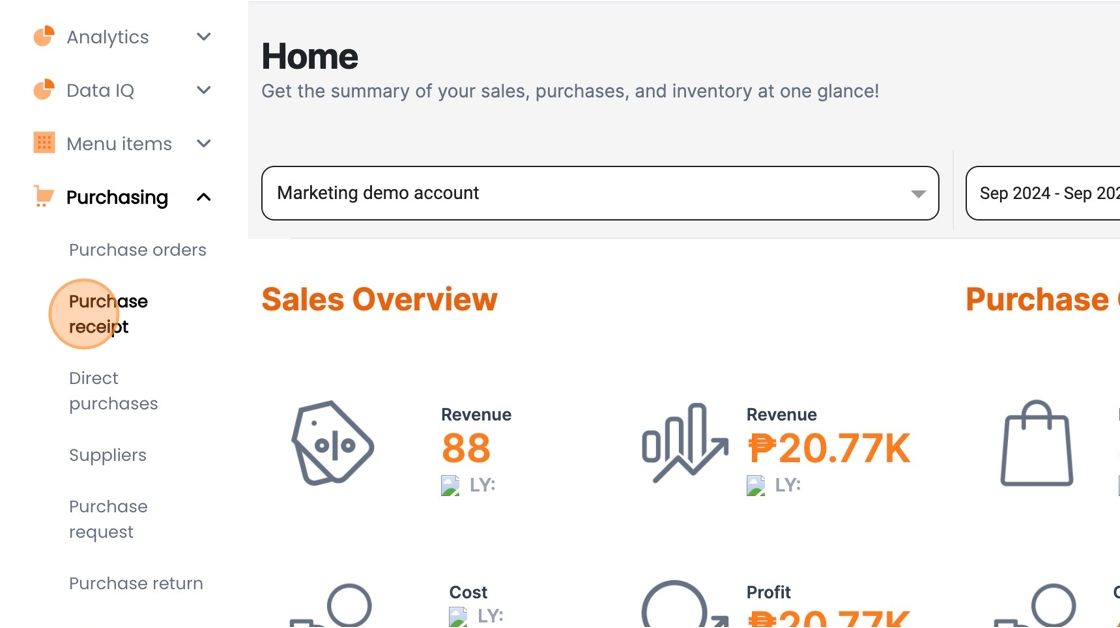This screenshot has width=1120, height=628.
Task: Click the Purchasing shopping cart icon
Action: pos(44,196)
